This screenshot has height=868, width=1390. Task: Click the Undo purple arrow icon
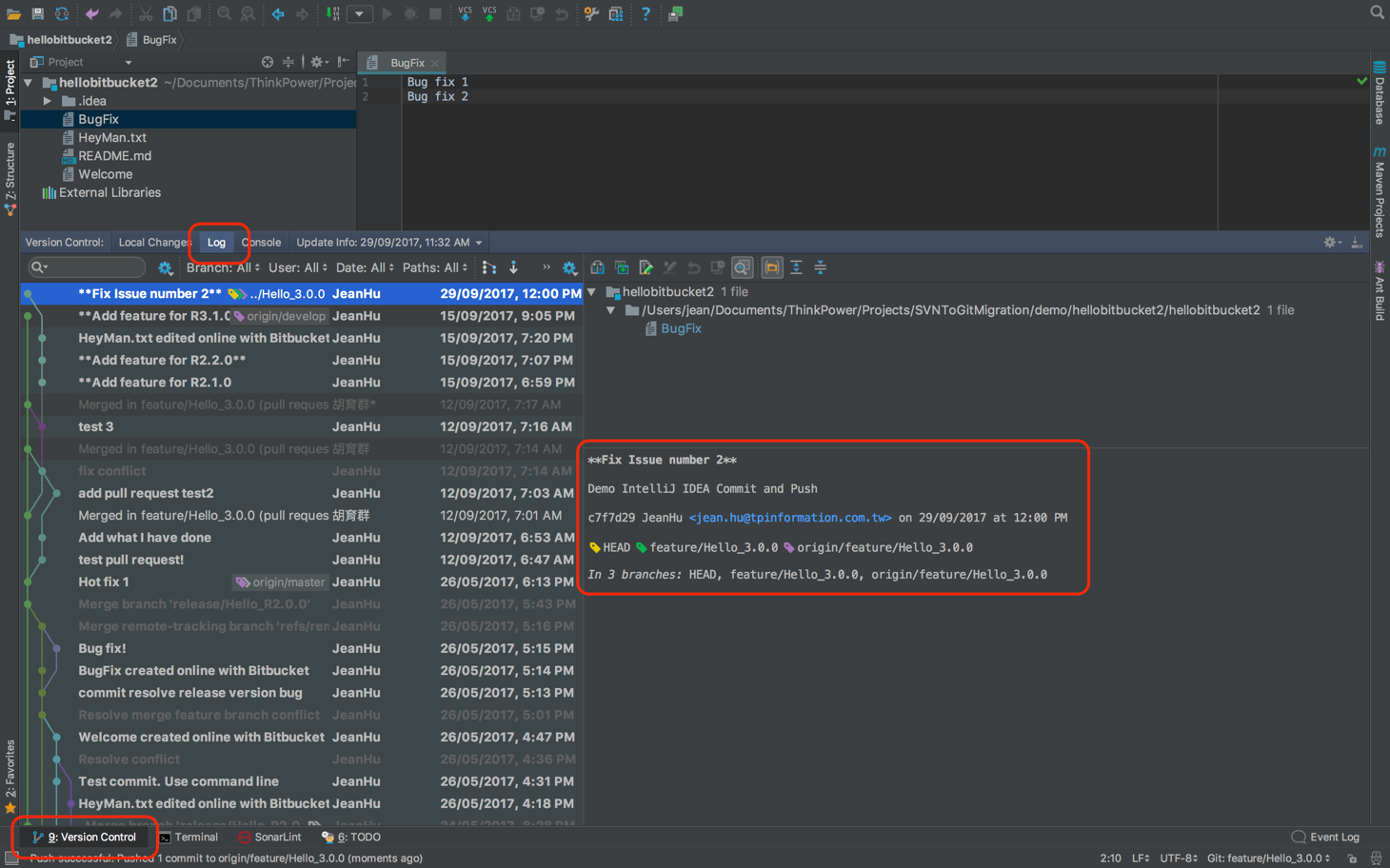point(91,13)
